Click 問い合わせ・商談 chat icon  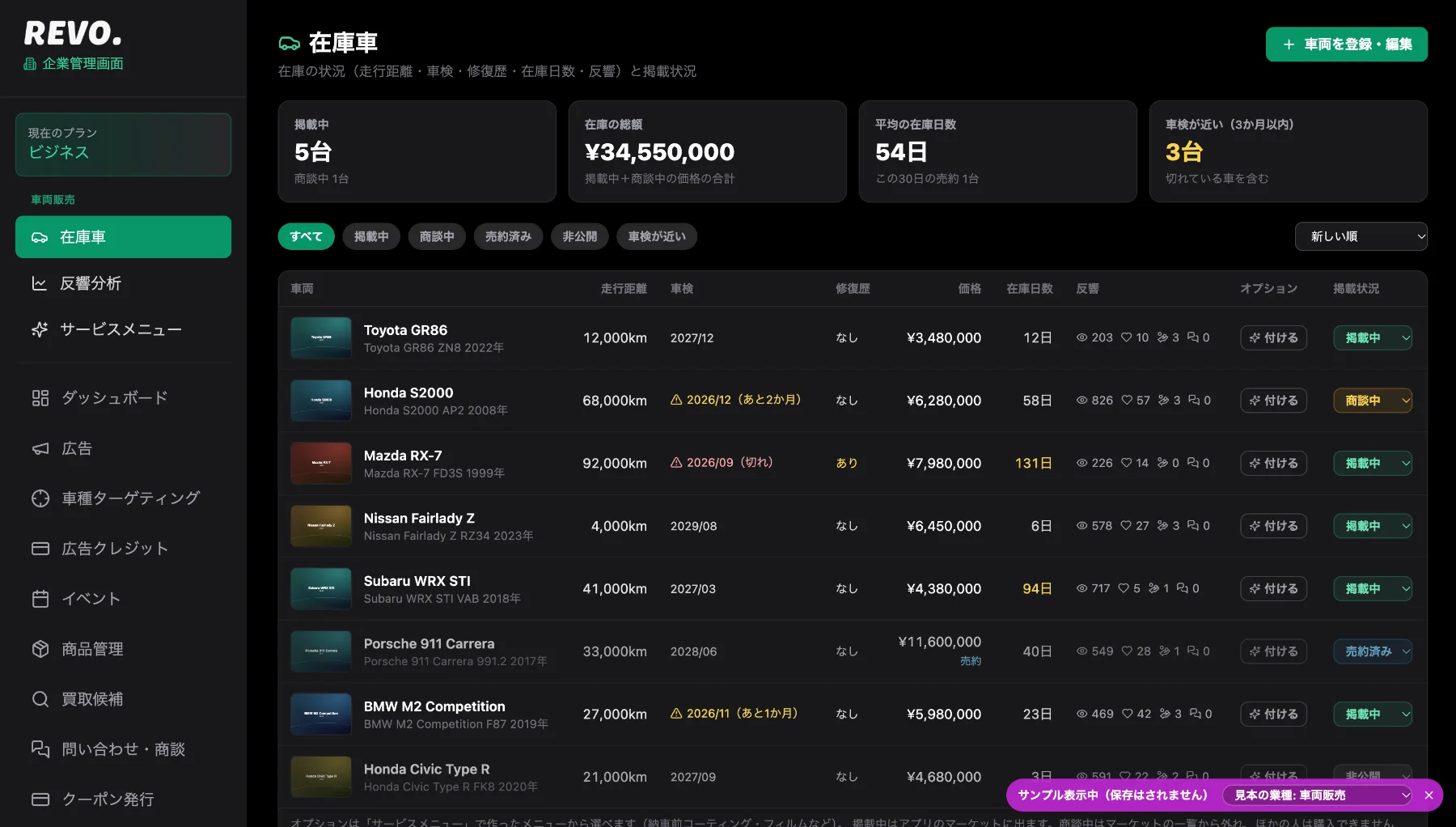[40, 749]
